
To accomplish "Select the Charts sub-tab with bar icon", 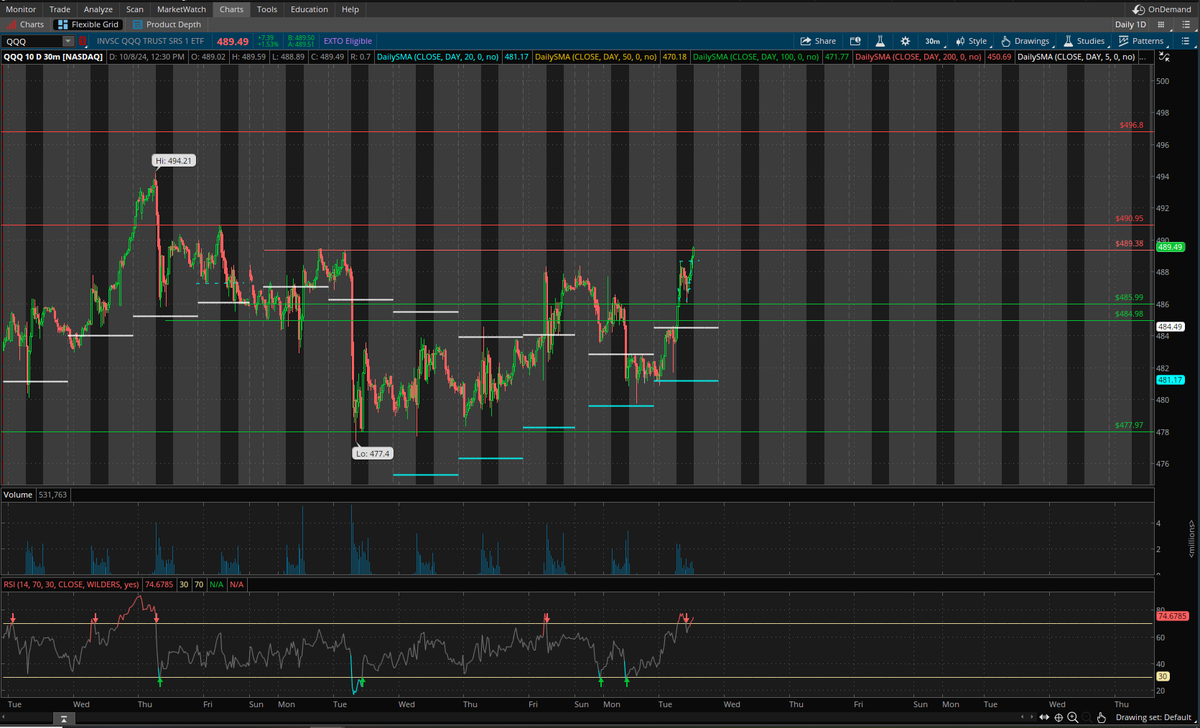I will pos(26,24).
